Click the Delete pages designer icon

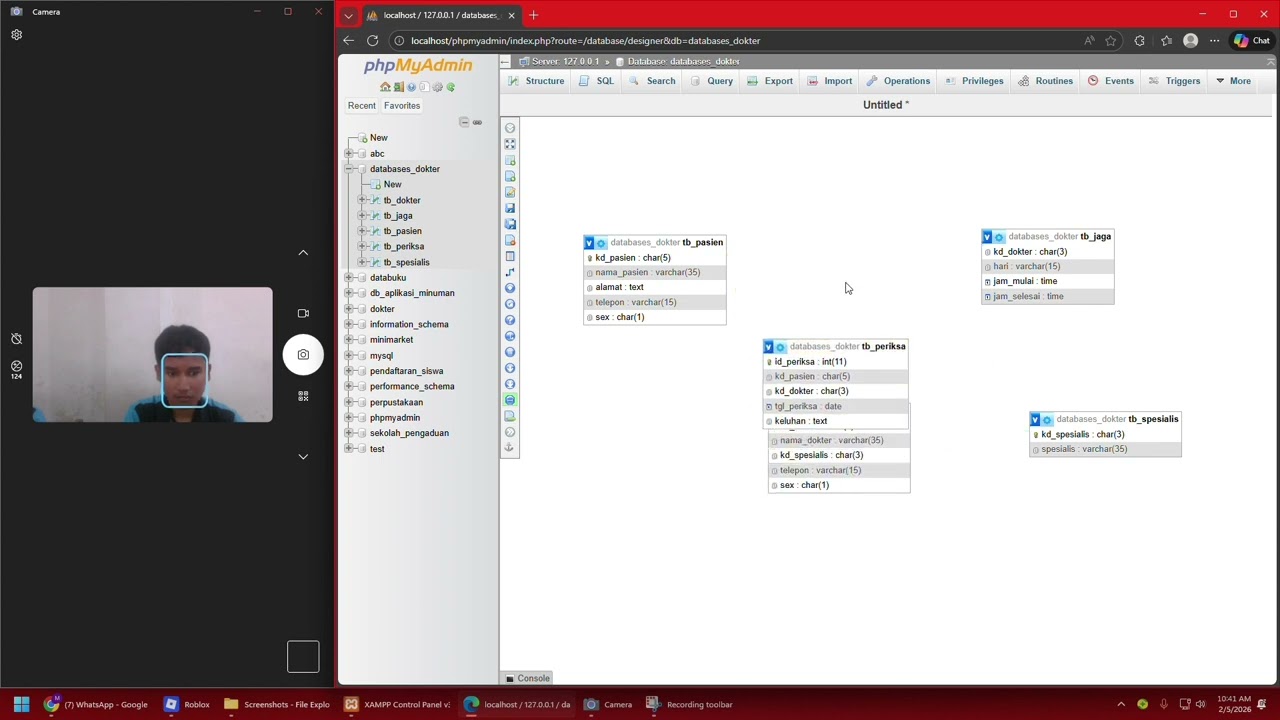pyautogui.click(x=510, y=240)
